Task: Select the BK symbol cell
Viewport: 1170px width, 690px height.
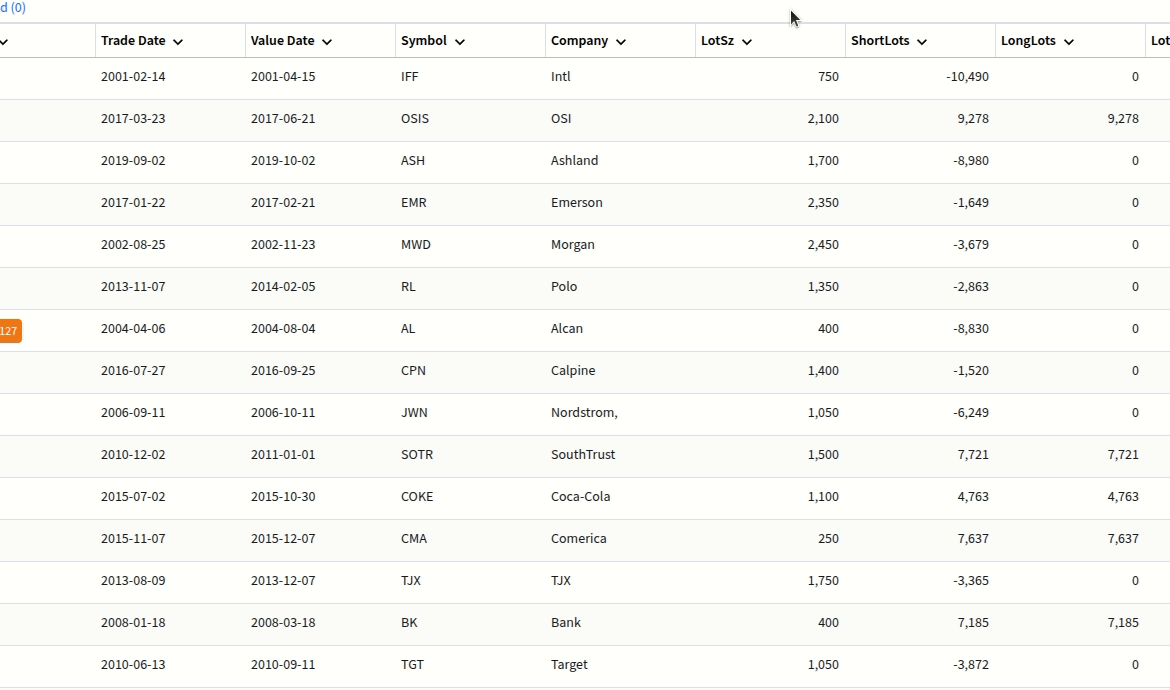Action: pyautogui.click(x=409, y=622)
